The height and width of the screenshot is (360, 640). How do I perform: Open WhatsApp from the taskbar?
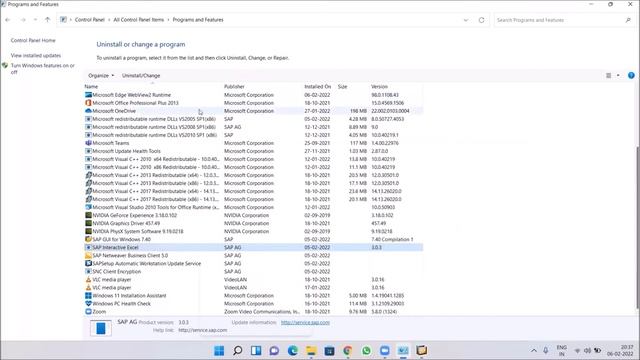point(366,351)
